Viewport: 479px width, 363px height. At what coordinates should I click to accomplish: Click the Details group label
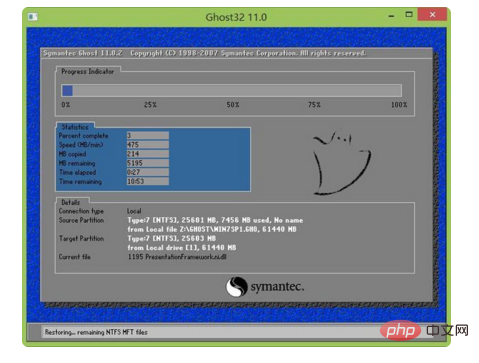click(x=71, y=202)
